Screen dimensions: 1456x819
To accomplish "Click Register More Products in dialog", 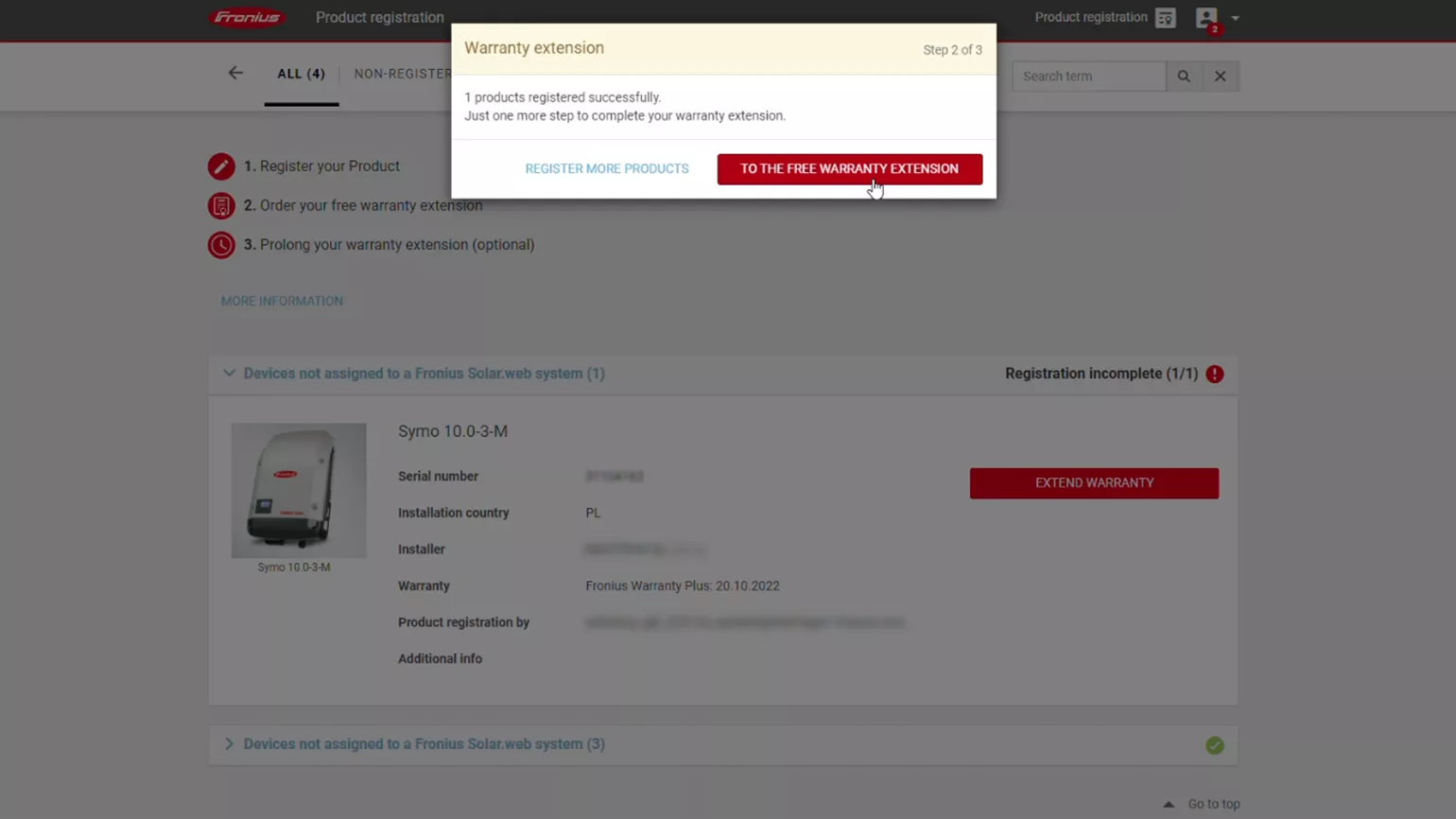I will (607, 168).
